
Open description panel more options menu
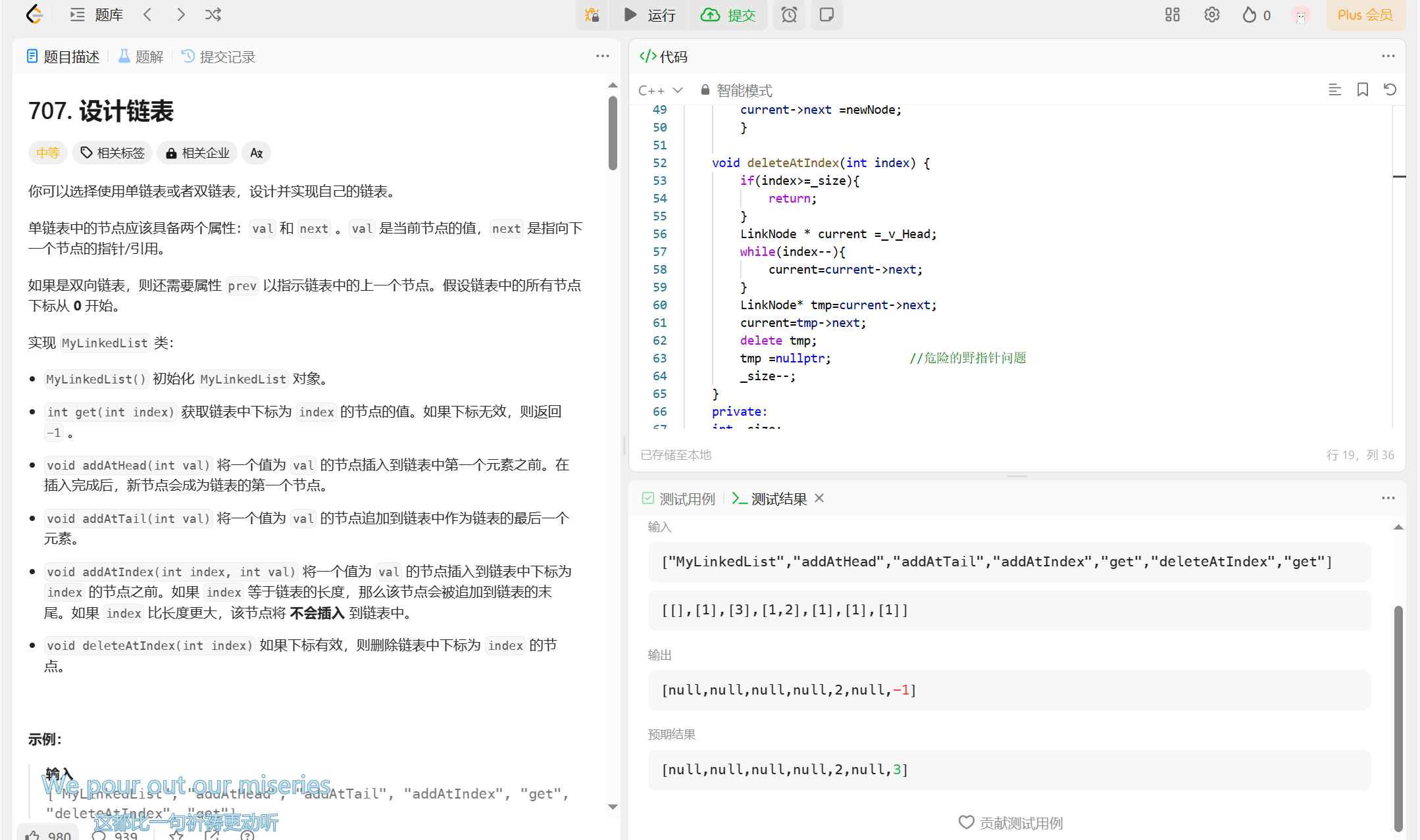pos(602,56)
